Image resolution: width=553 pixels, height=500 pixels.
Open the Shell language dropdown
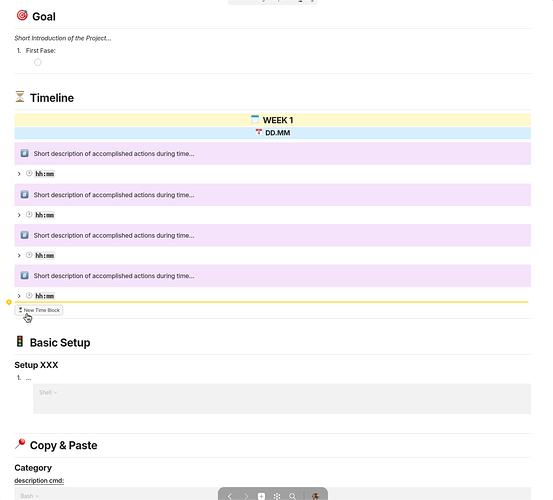click(48, 392)
